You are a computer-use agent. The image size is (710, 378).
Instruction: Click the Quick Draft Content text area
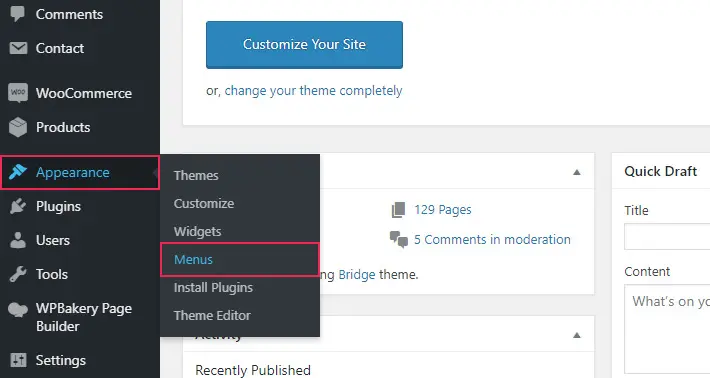667,329
